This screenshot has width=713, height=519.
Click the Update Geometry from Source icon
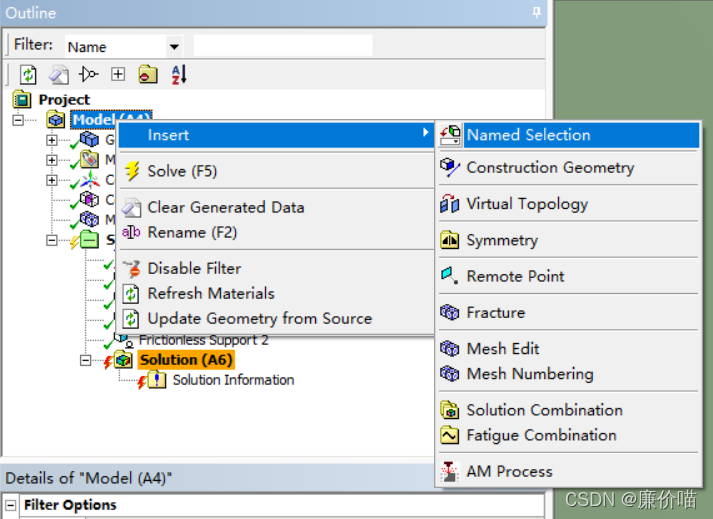point(131,319)
